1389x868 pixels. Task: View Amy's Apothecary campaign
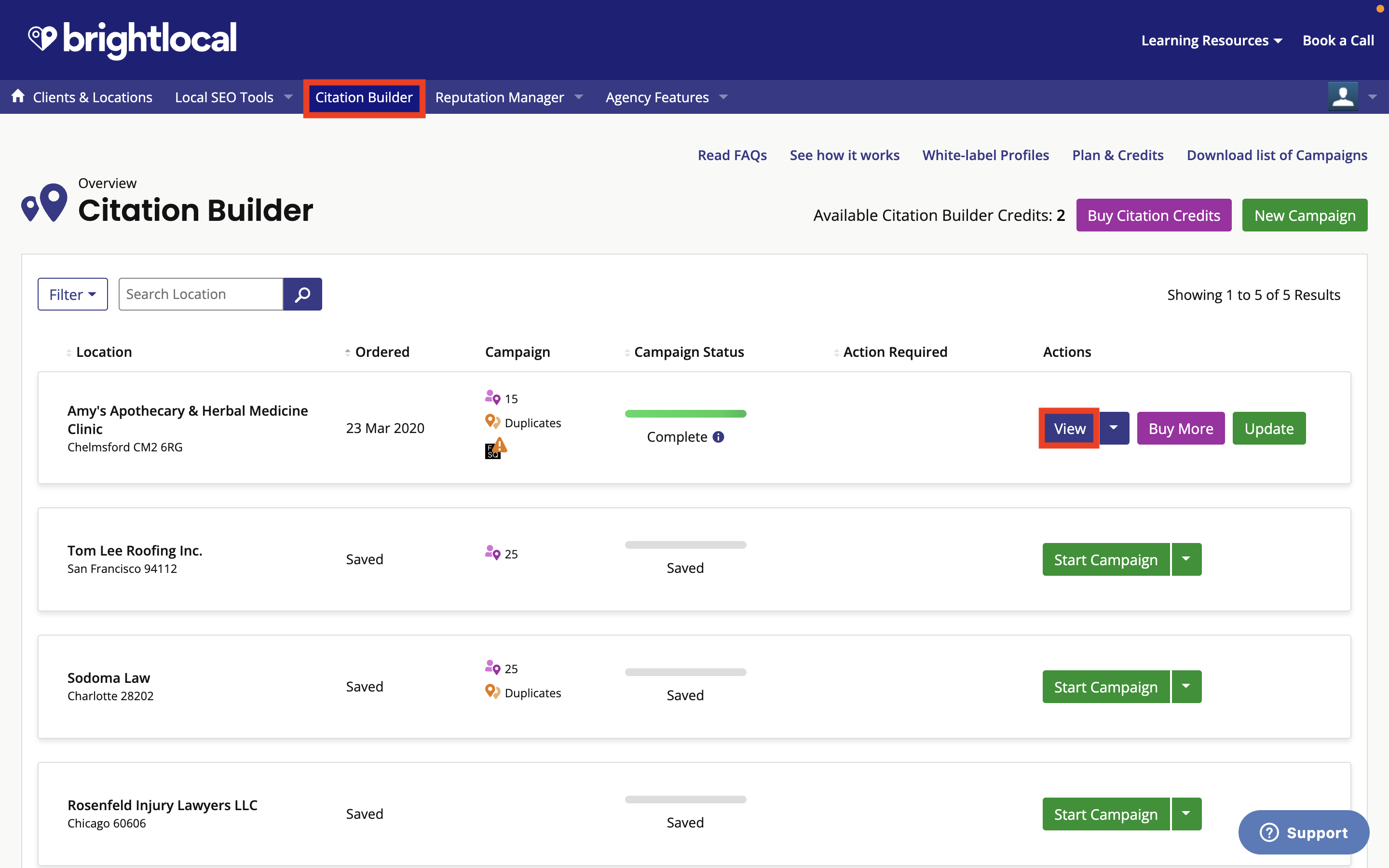[x=1069, y=428]
